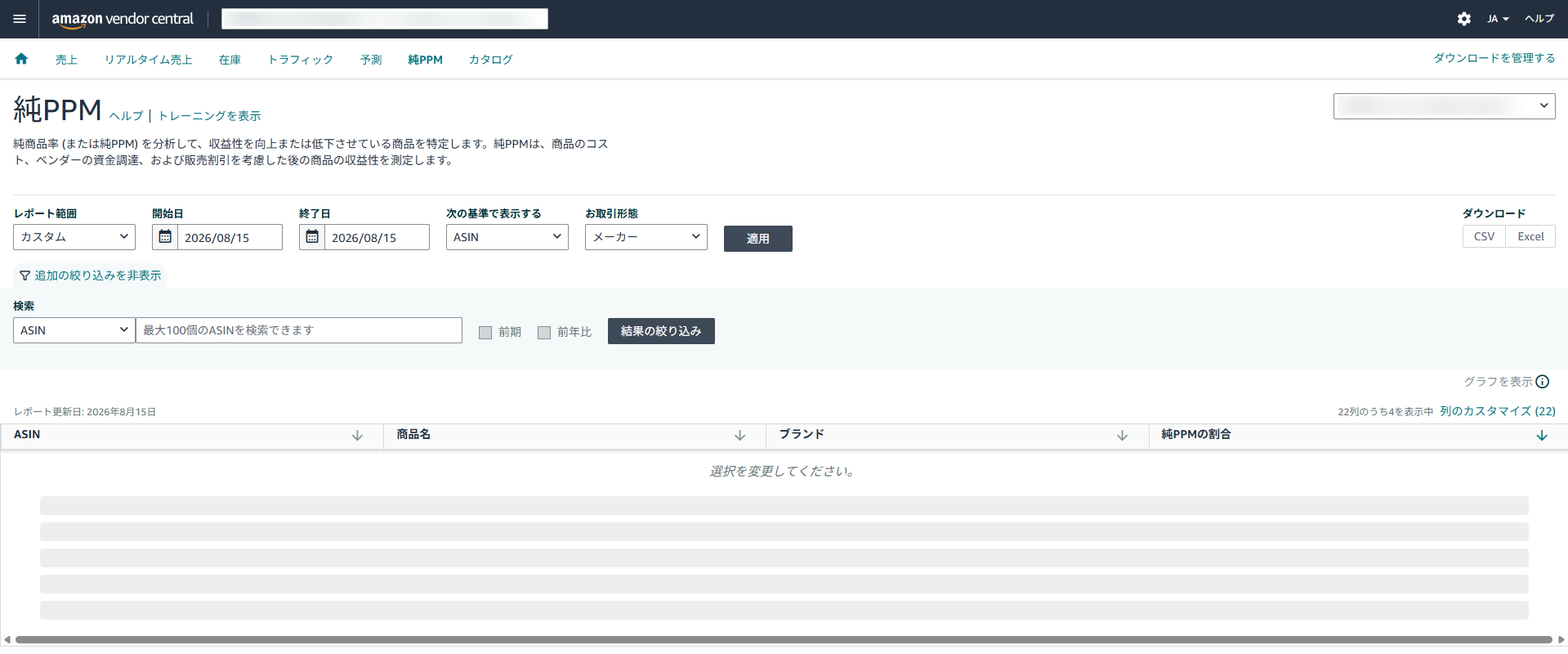Click レポート更新日: 2026年8月15日 text
This screenshot has height=654, width=1568.
point(85,412)
